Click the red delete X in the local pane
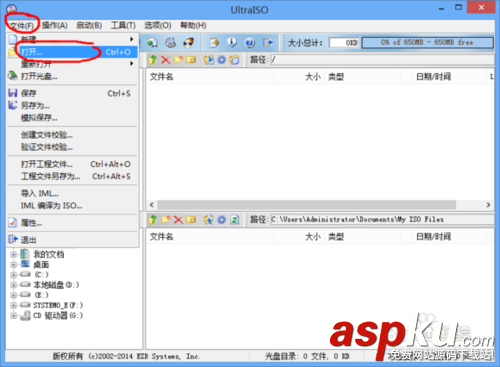 tap(178, 219)
